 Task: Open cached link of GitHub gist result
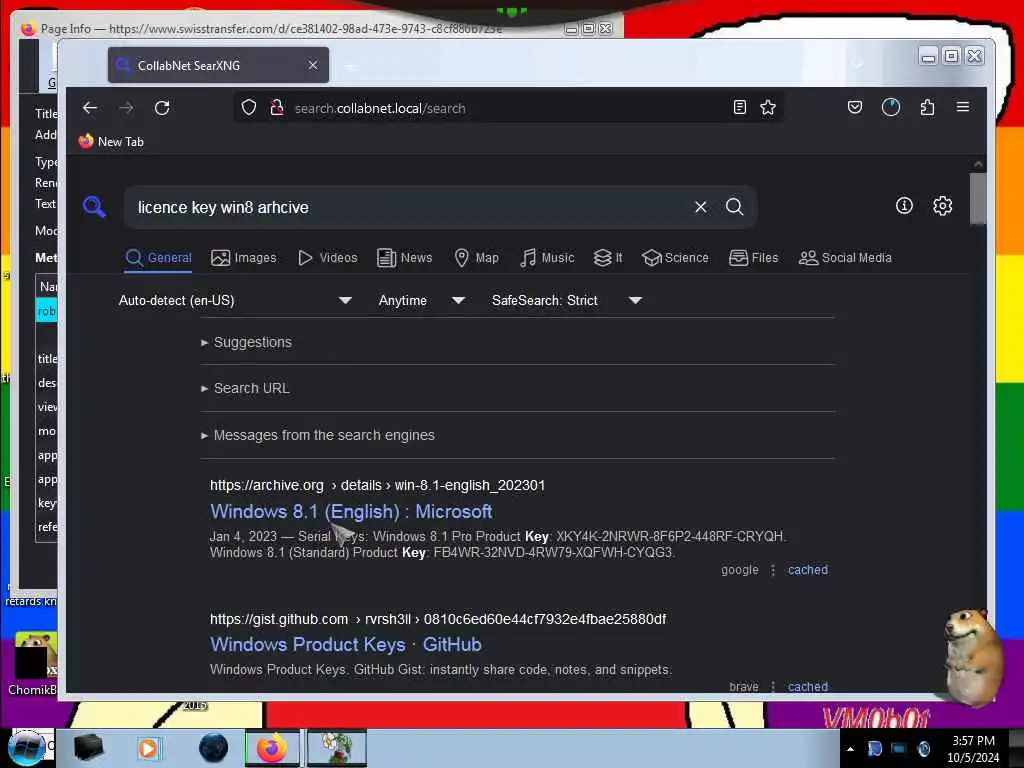coord(808,686)
